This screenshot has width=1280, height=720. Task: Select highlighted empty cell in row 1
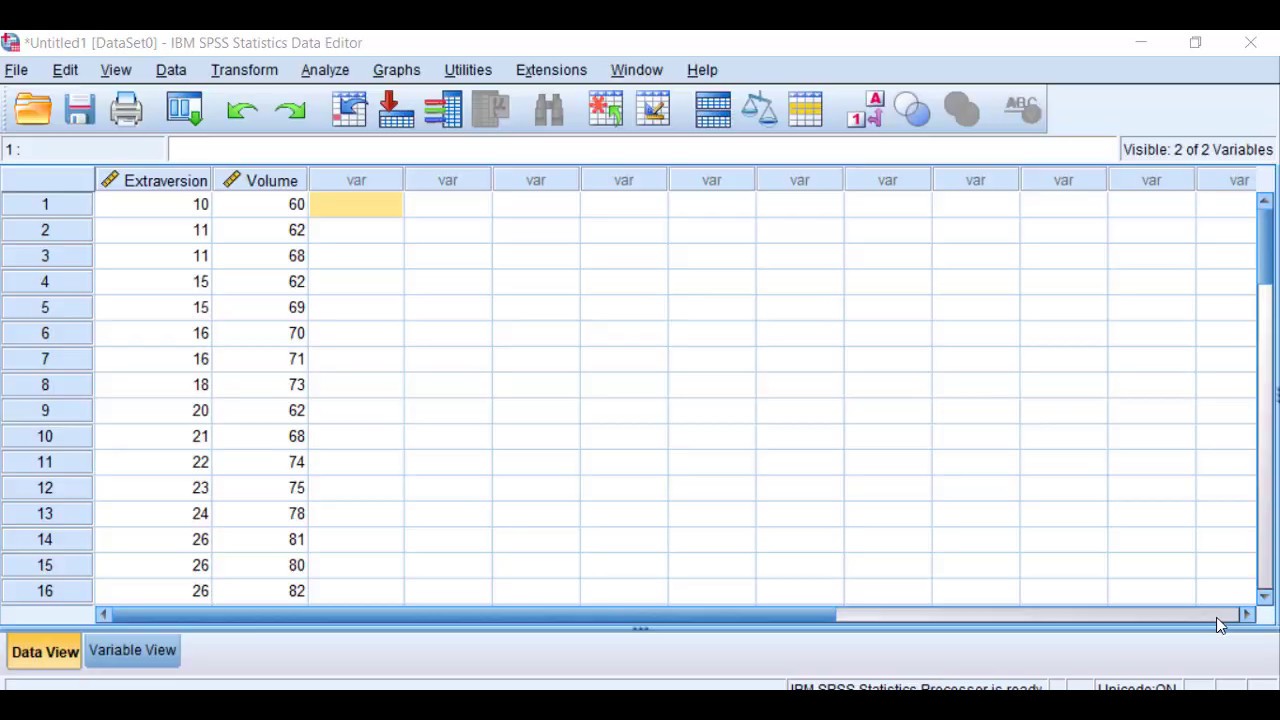(357, 204)
